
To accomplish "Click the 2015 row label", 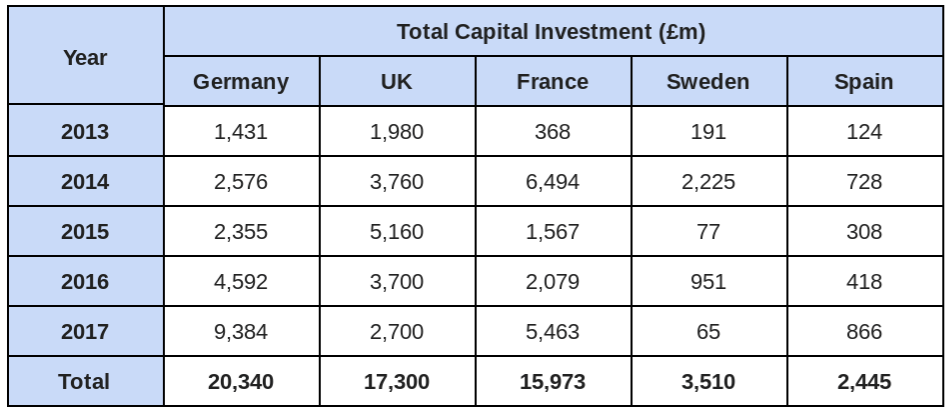I will (85, 231).
